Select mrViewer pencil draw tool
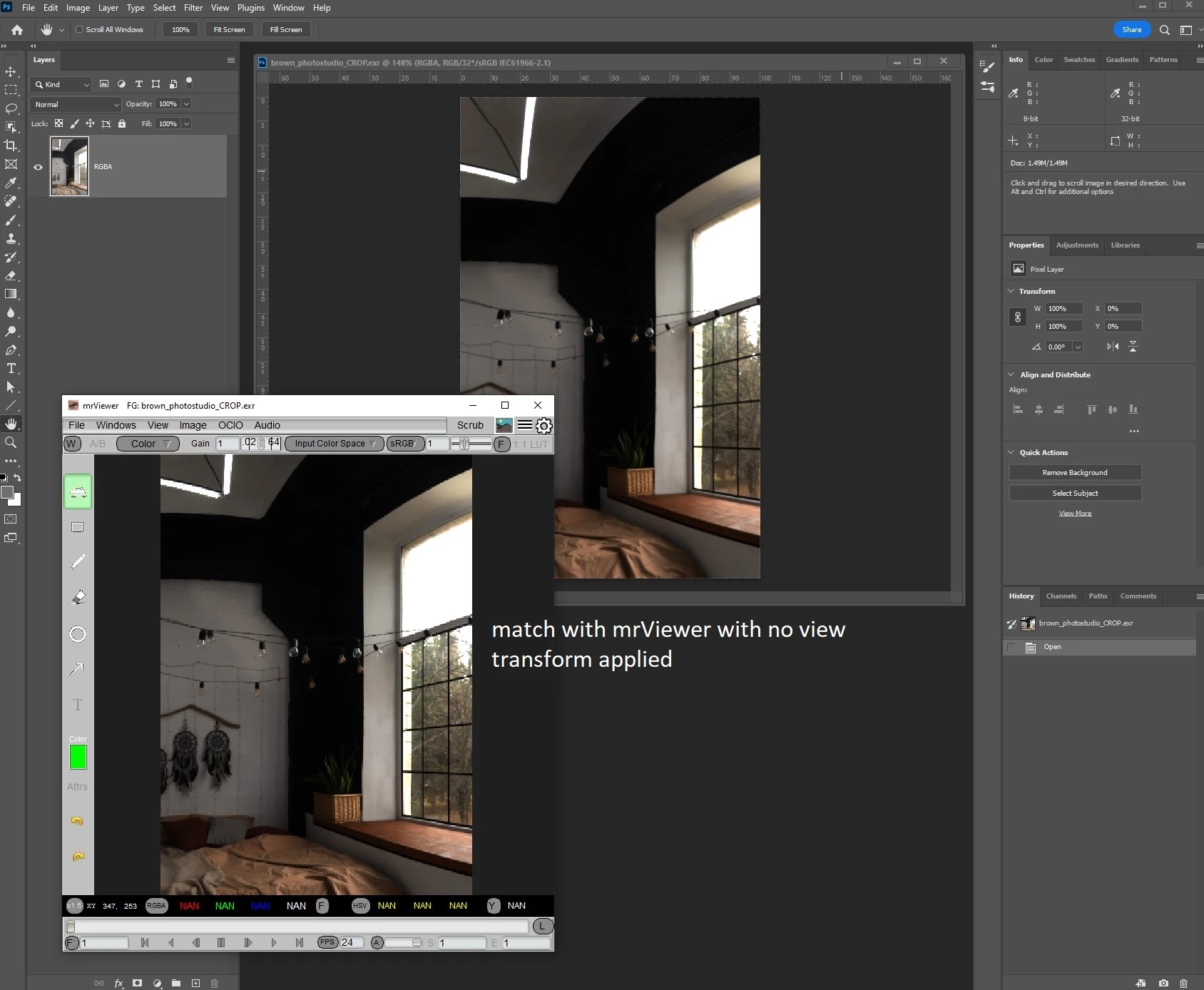 (x=78, y=562)
